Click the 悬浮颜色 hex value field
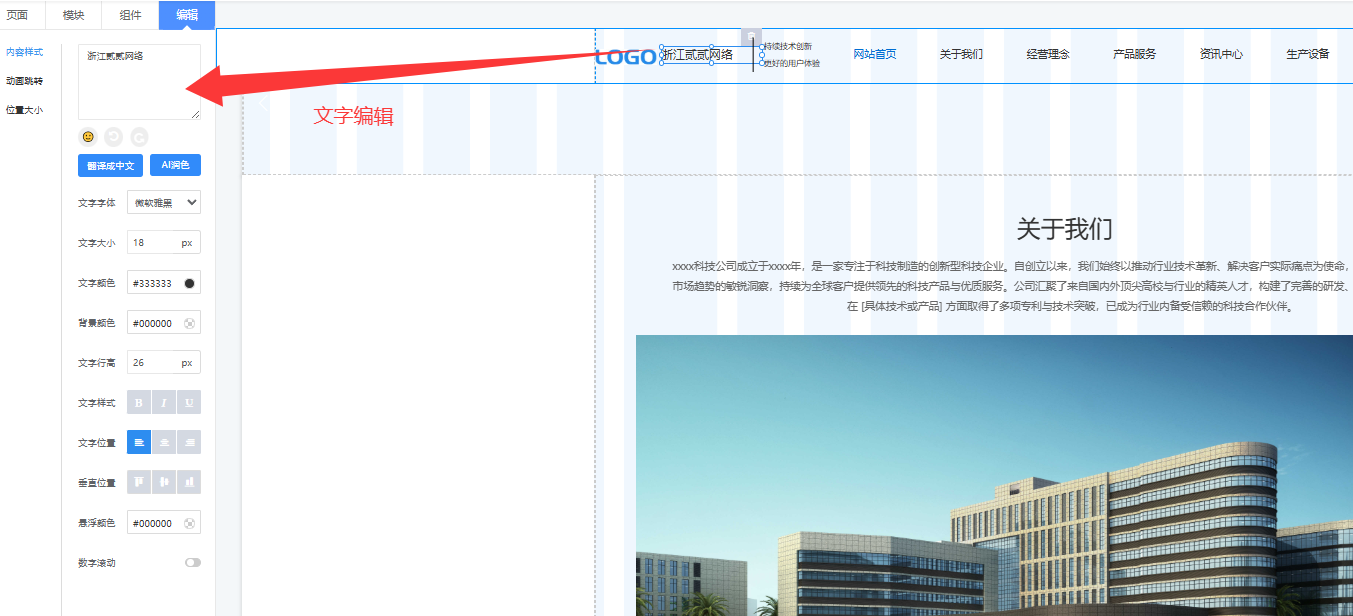The width and height of the screenshot is (1353, 616). [x=153, y=523]
